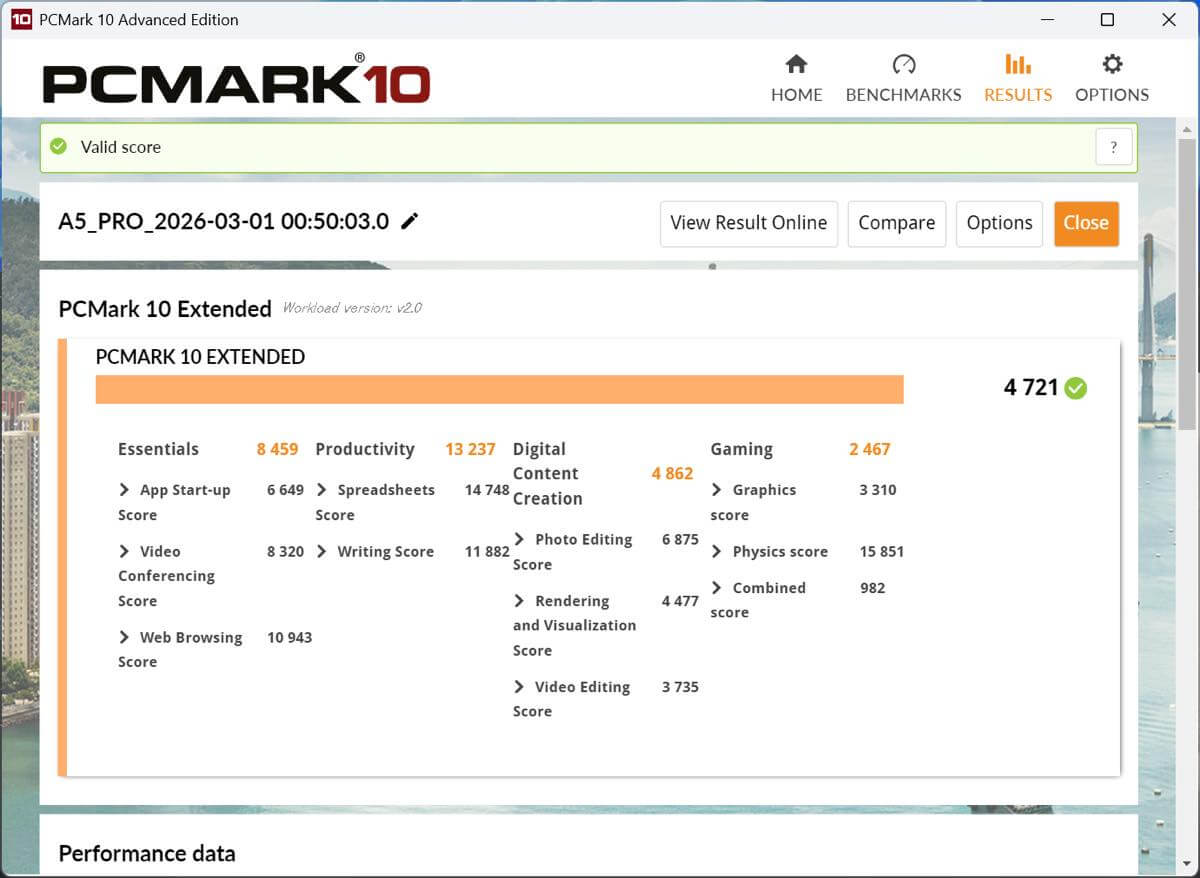Click the orange Close button
1200x878 pixels.
point(1085,223)
